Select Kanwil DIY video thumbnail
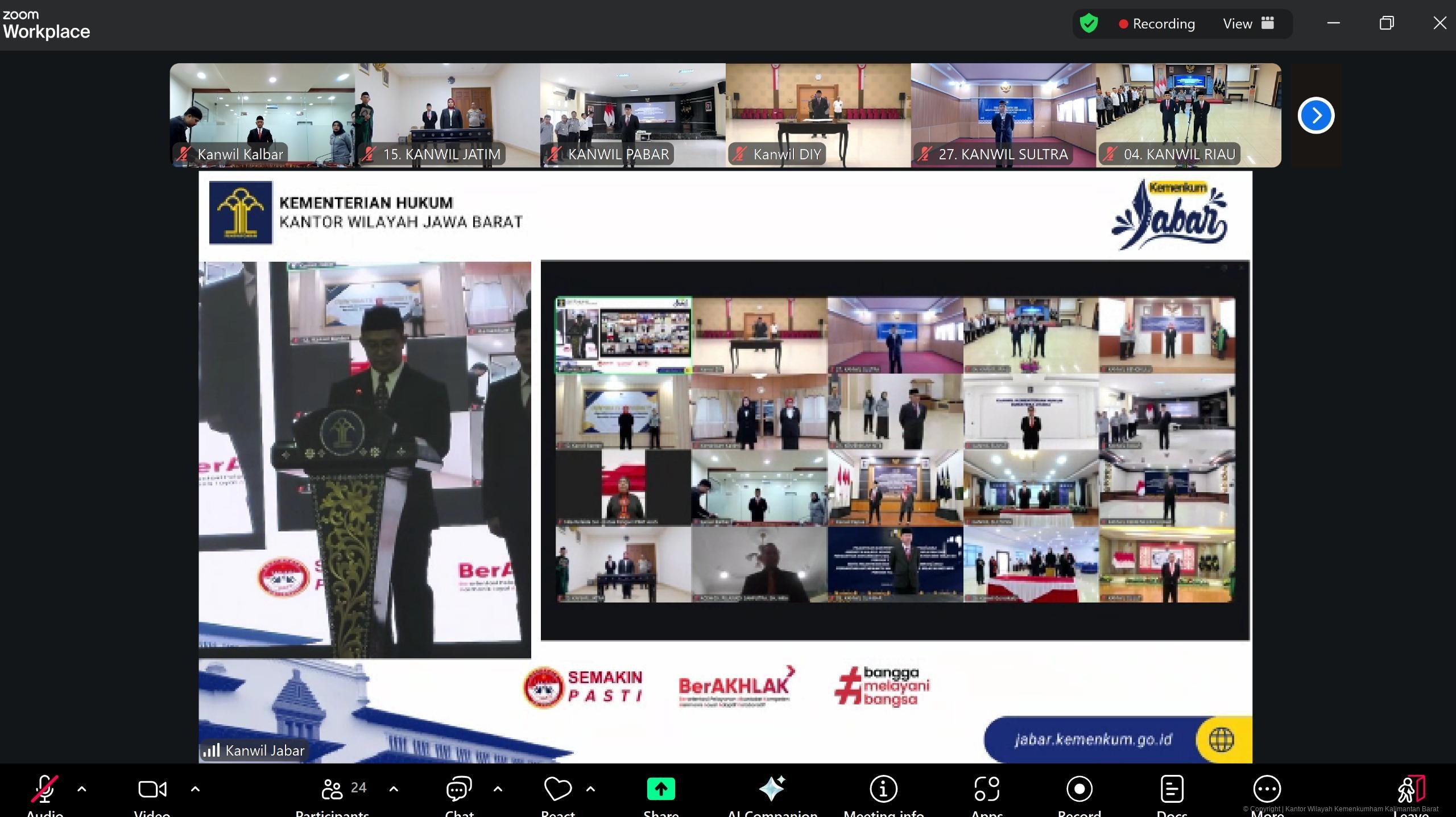Screen dimensions: 1456x817 [818, 115]
